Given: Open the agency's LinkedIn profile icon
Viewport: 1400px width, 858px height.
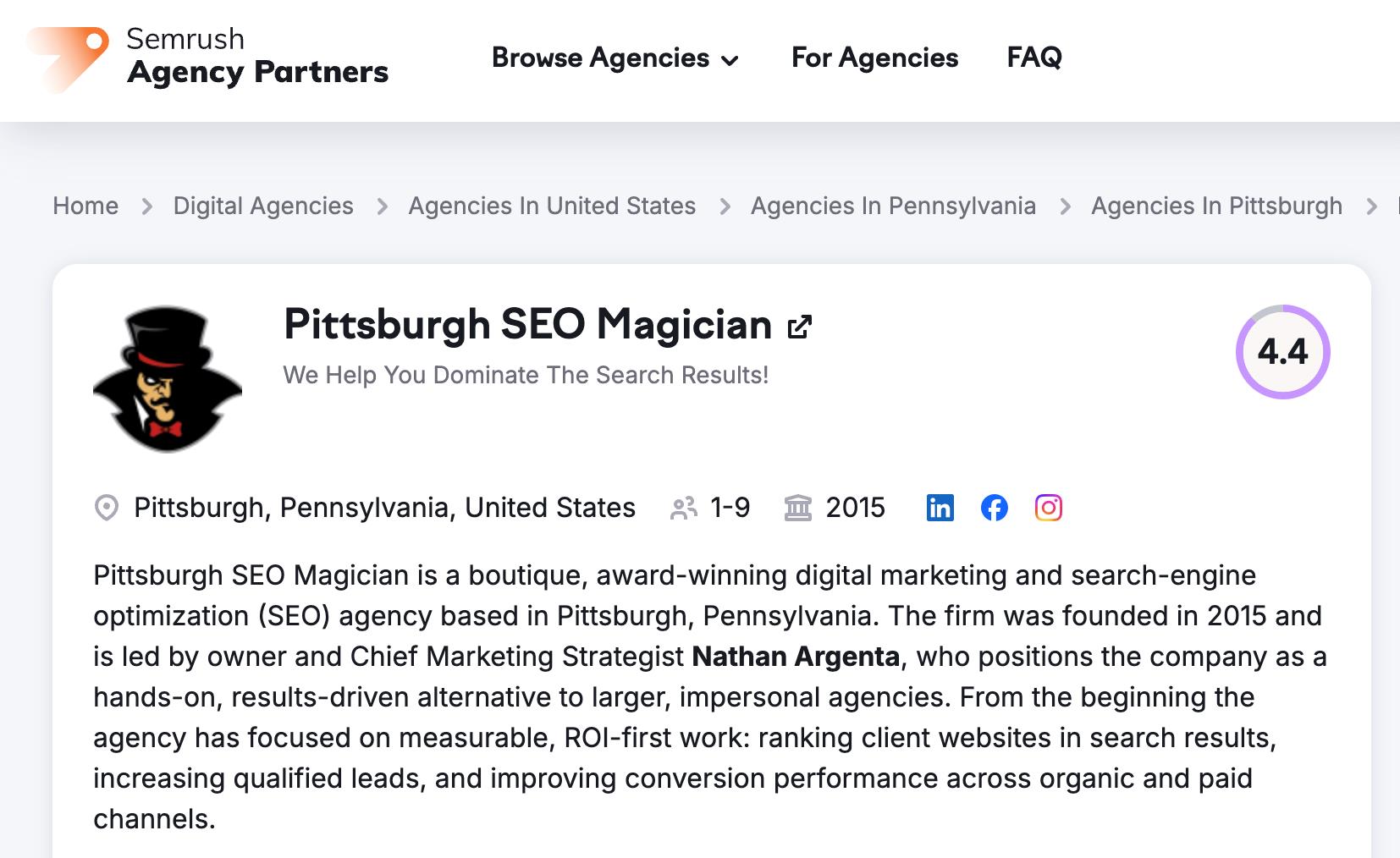Looking at the screenshot, I should (940, 508).
